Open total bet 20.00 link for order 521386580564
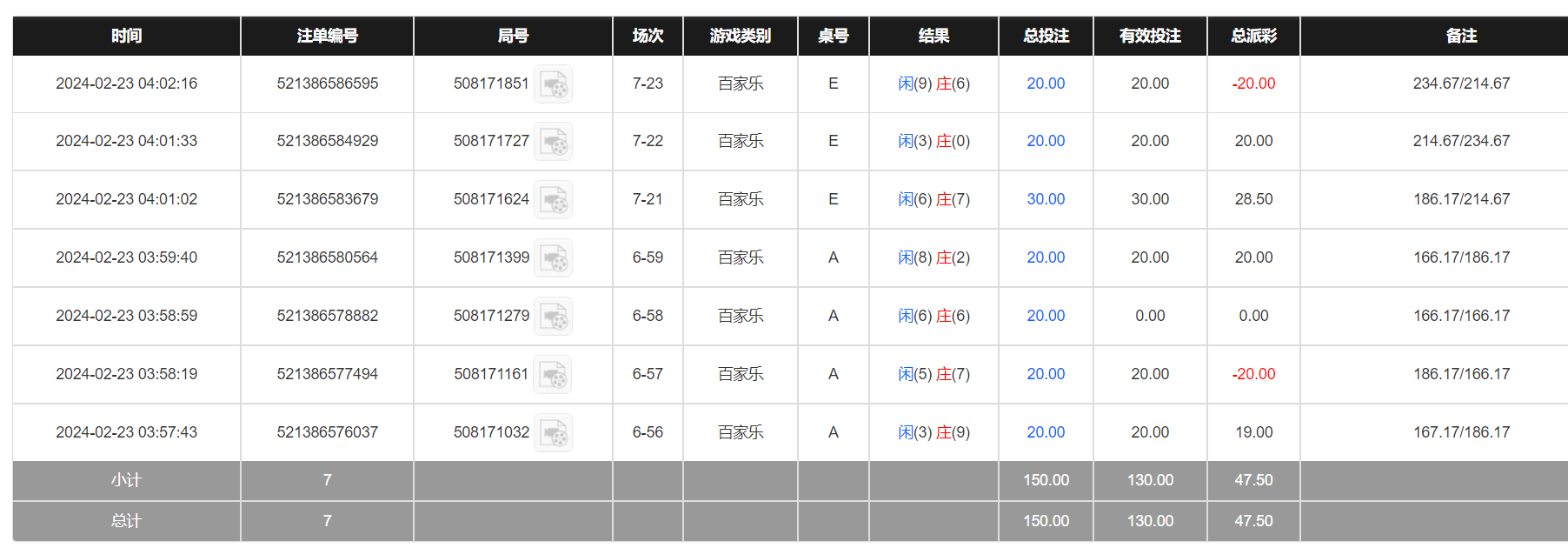 tap(1046, 257)
